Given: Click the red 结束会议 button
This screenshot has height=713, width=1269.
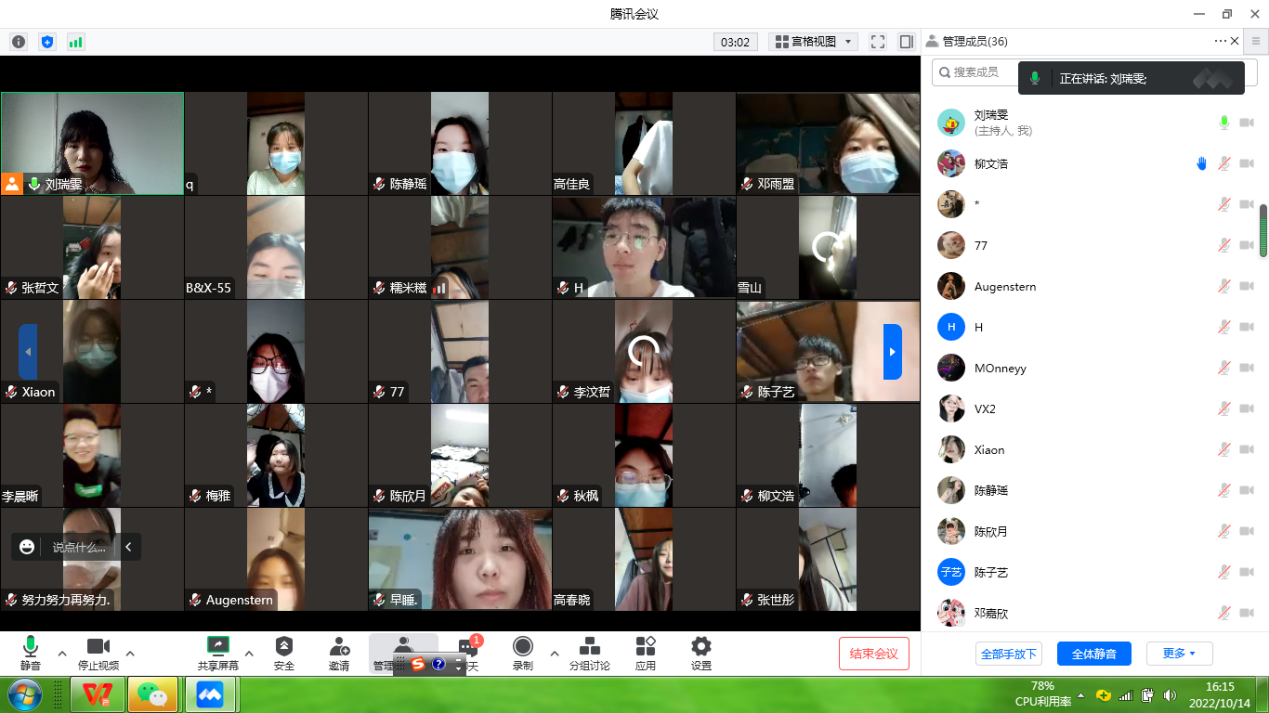Looking at the screenshot, I should tap(873, 654).
